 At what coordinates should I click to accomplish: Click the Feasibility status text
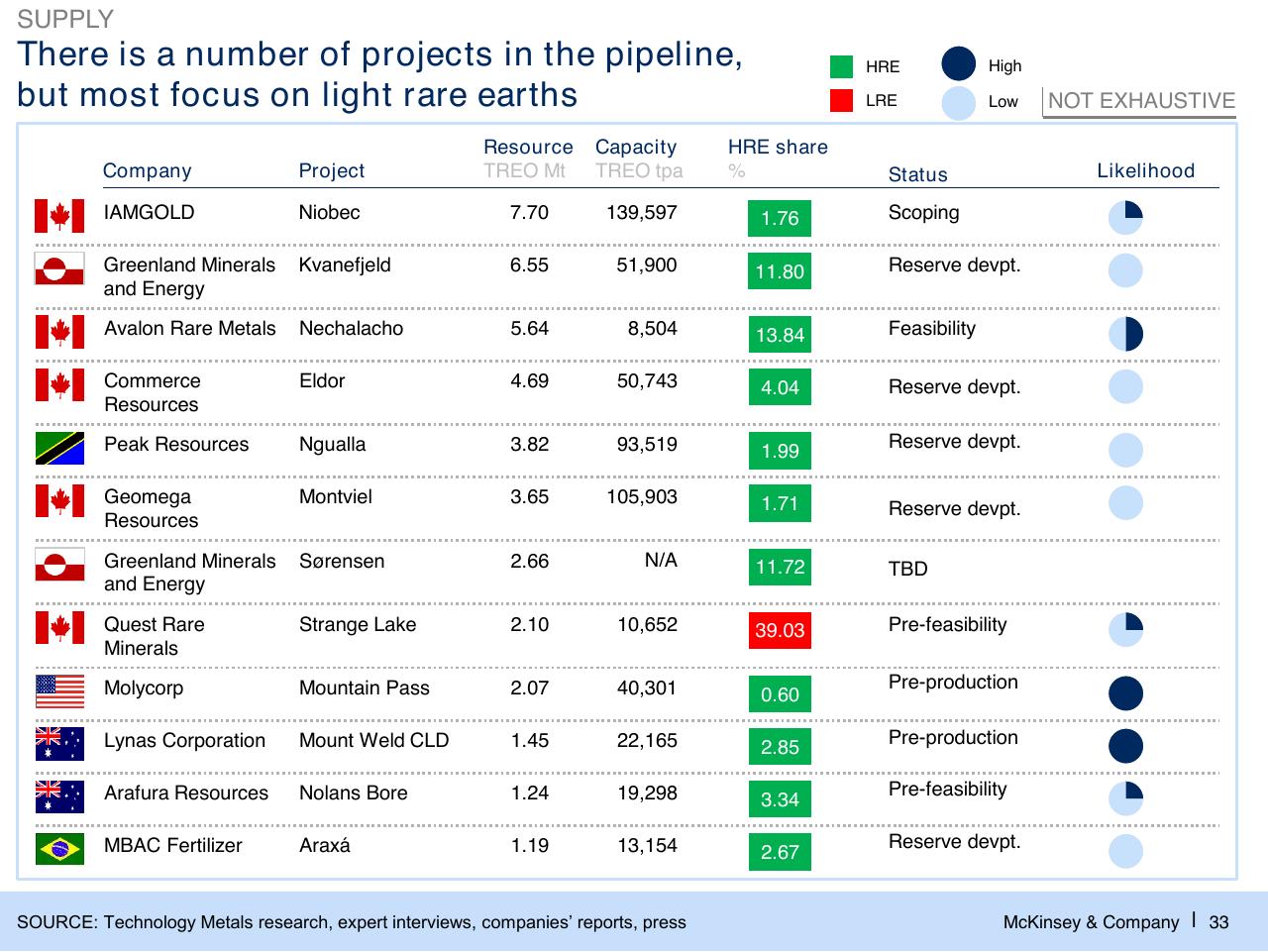[932, 329]
